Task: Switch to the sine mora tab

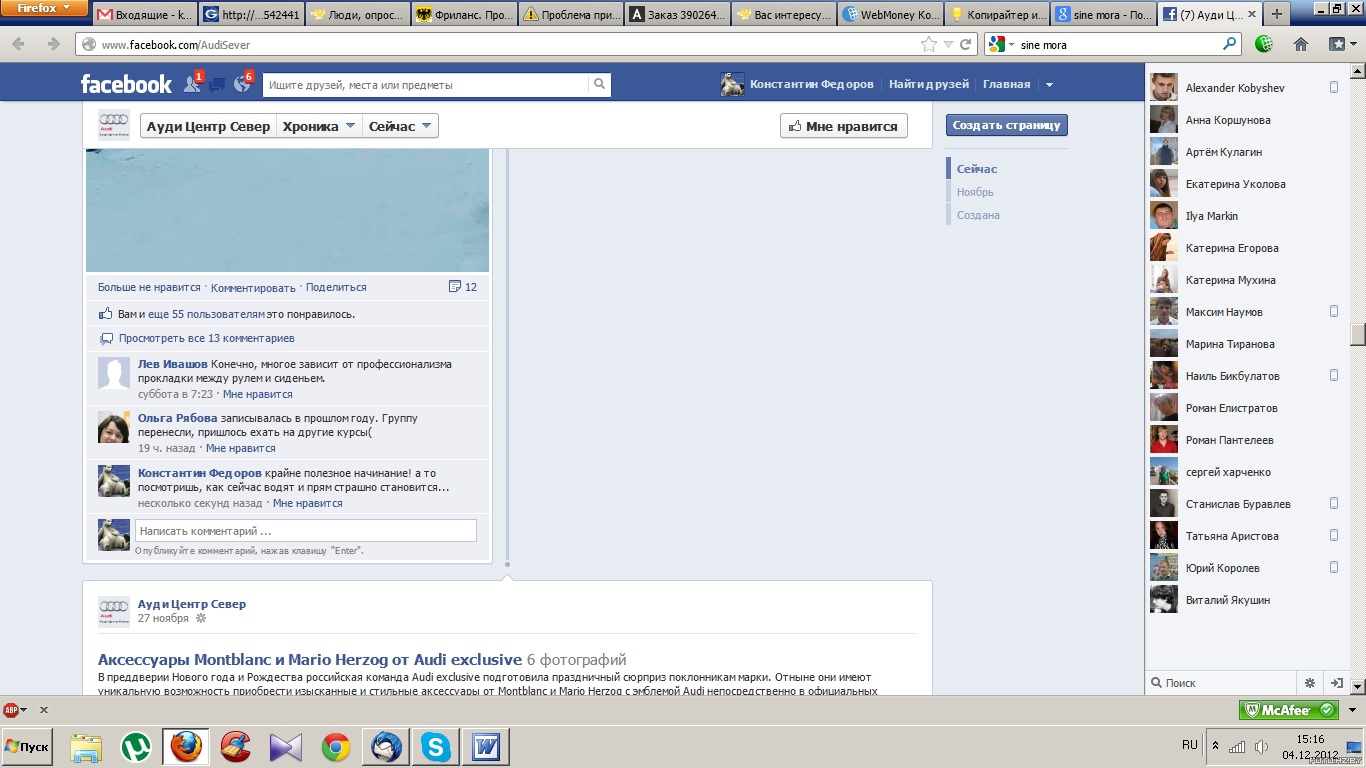Action: click(1104, 15)
